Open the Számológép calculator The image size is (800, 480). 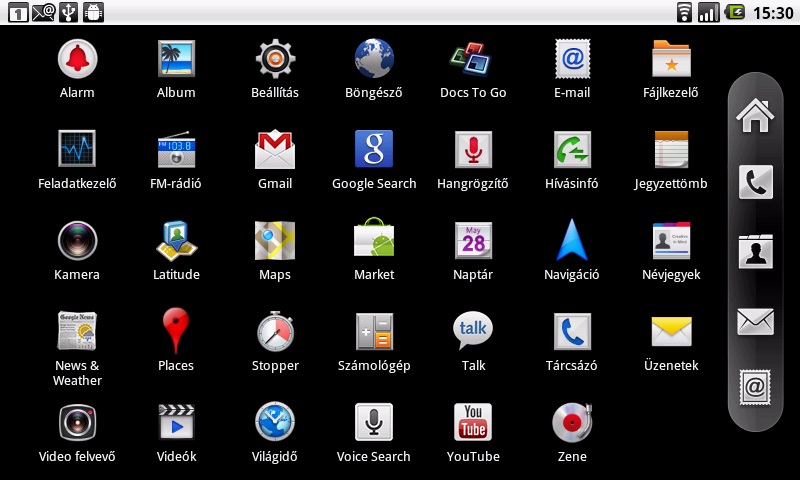point(373,333)
